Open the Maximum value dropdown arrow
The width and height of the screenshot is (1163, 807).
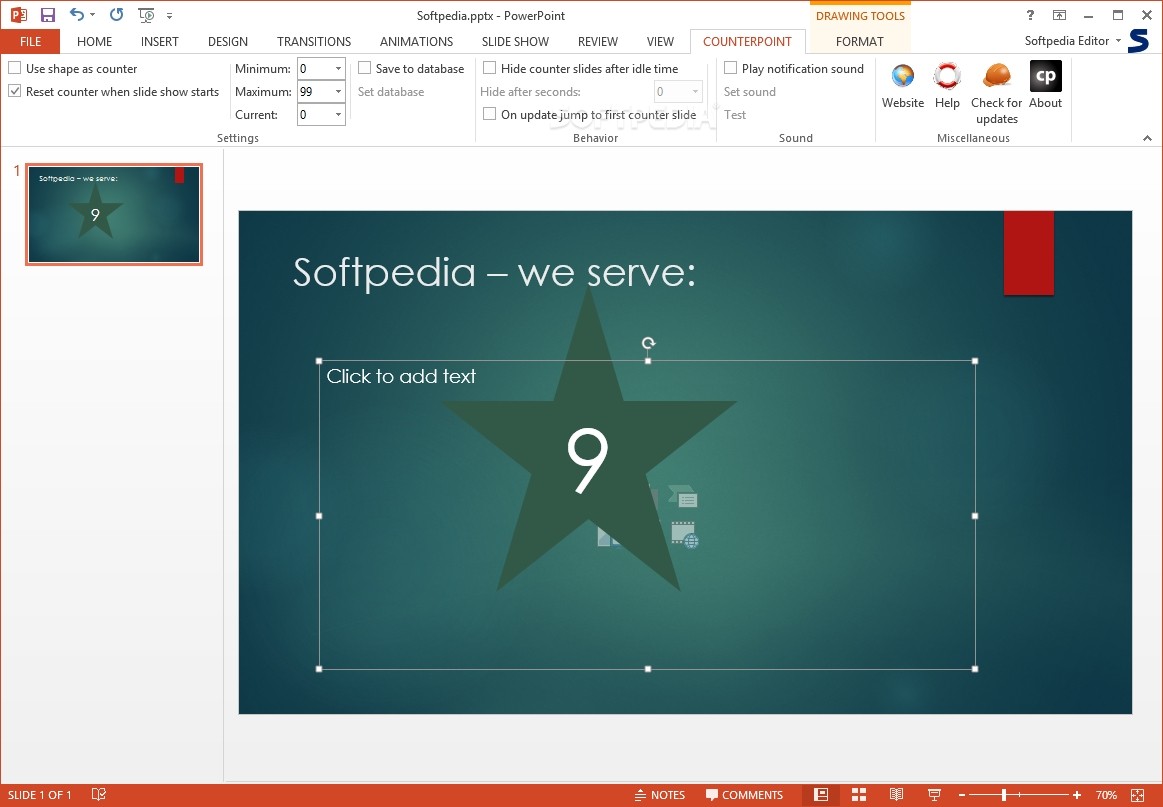click(338, 91)
